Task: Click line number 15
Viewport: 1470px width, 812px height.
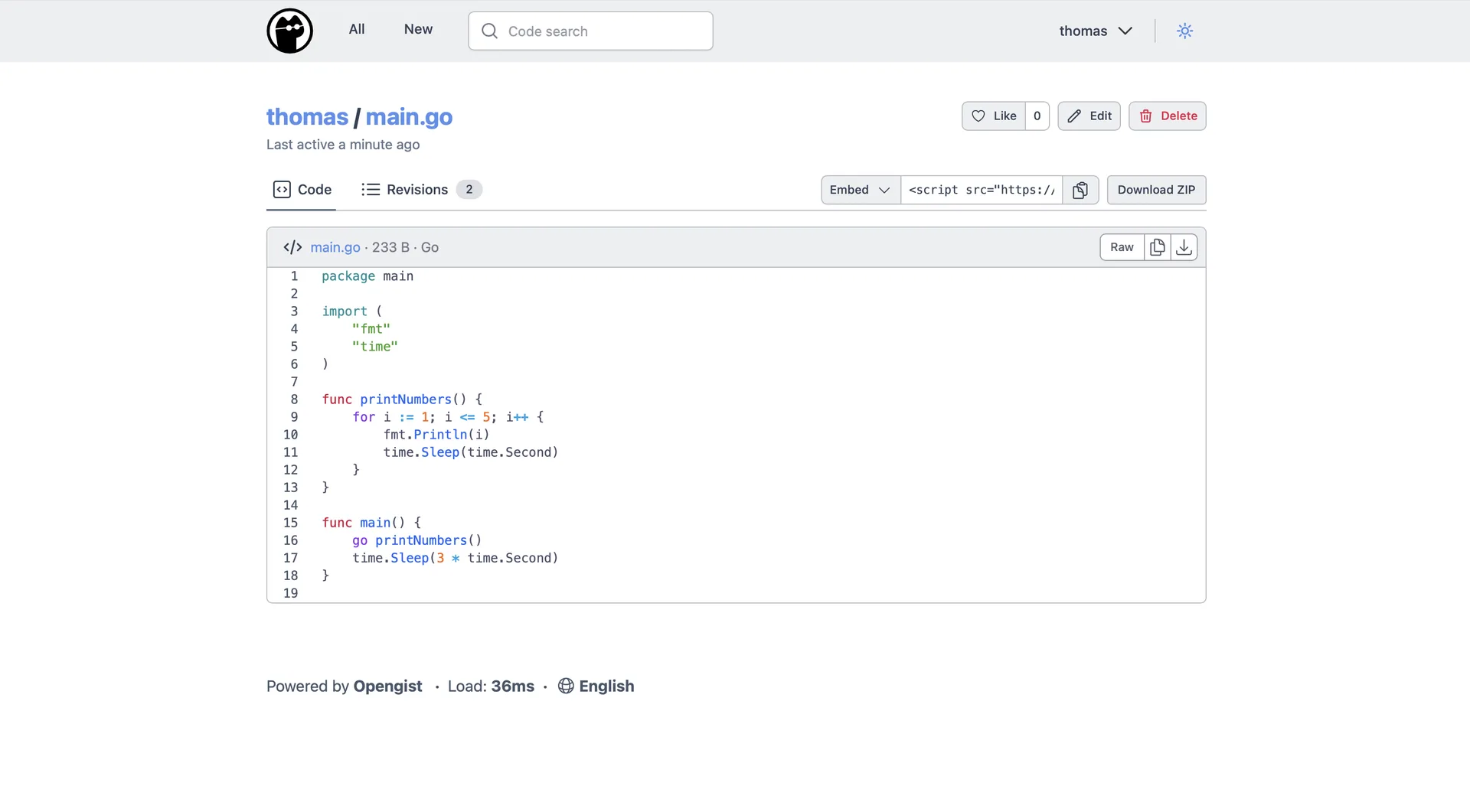Action: click(x=290, y=523)
